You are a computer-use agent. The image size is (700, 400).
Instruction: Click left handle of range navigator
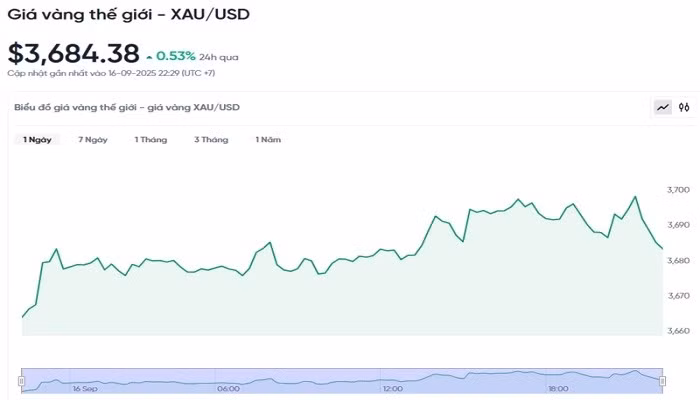pyautogui.click(x=21, y=380)
